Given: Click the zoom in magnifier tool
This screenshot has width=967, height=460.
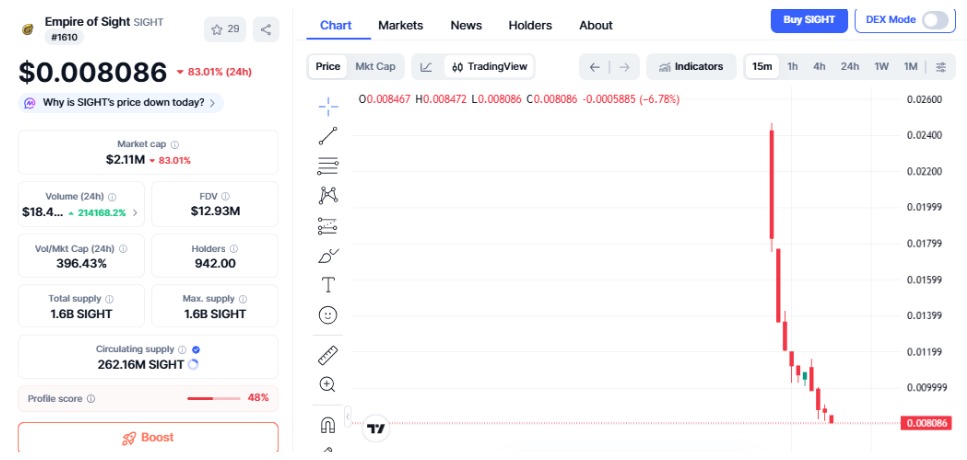Looking at the screenshot, I should (x=328, y=384).
